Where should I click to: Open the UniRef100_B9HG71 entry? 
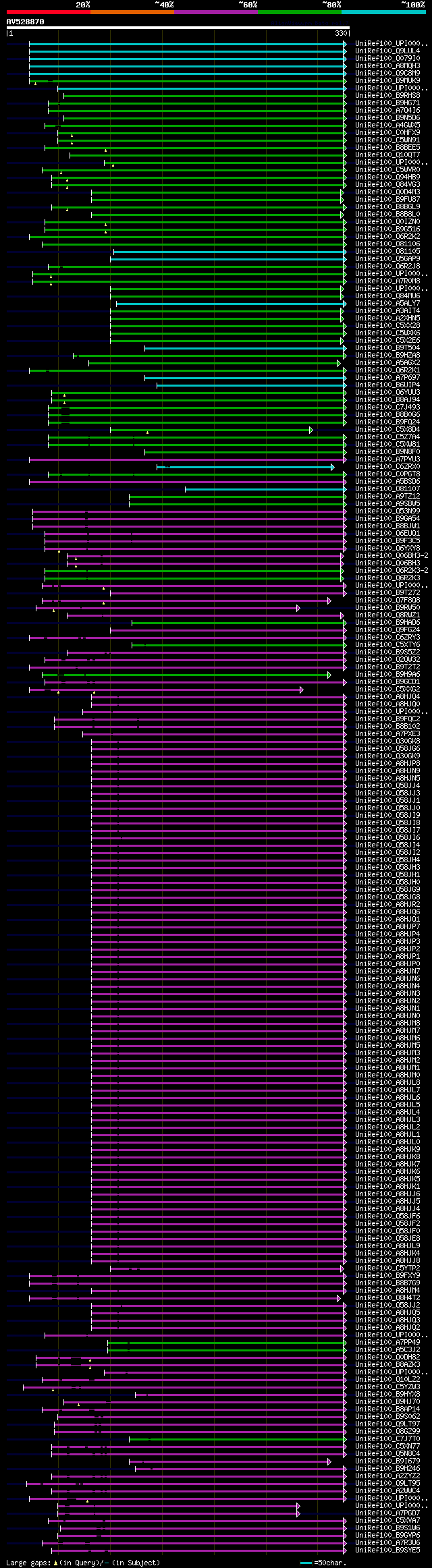[387, 103]
